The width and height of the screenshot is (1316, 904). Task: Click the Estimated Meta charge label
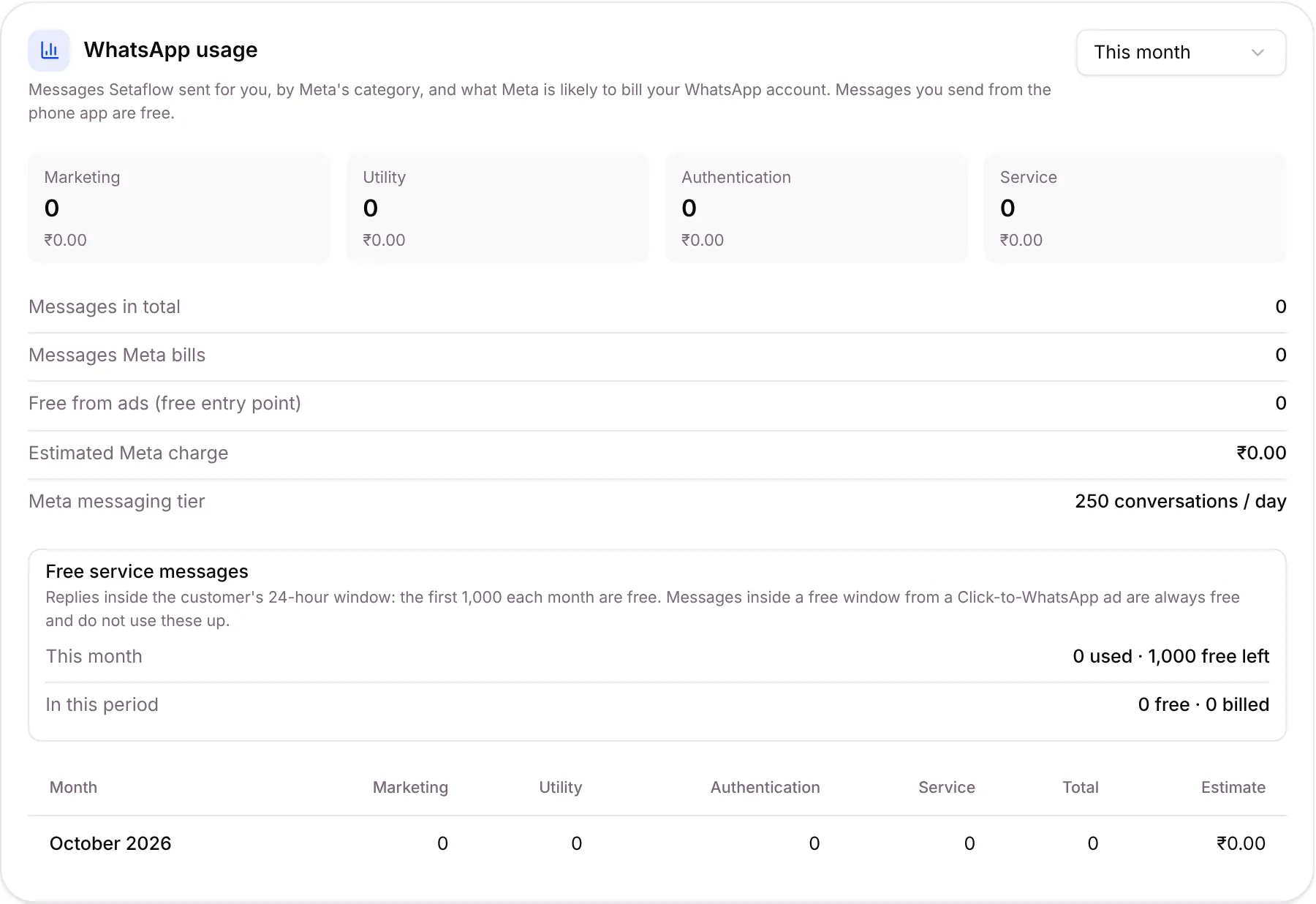coord(129,453)
